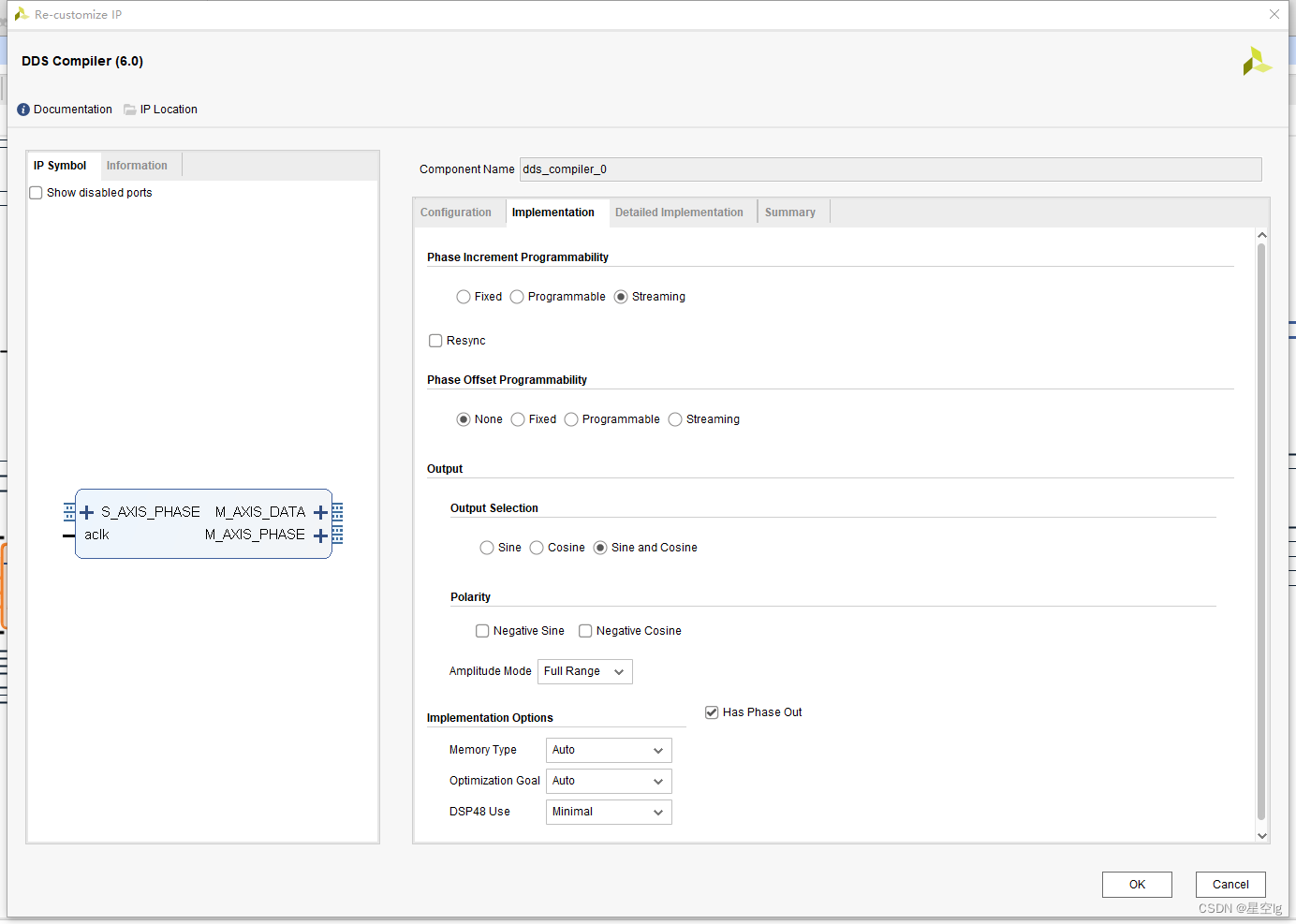Image resolution: width=1296 pixels, height=924 pixels.
Task: Choose Cosine output selection
Action: click(537, 548)
